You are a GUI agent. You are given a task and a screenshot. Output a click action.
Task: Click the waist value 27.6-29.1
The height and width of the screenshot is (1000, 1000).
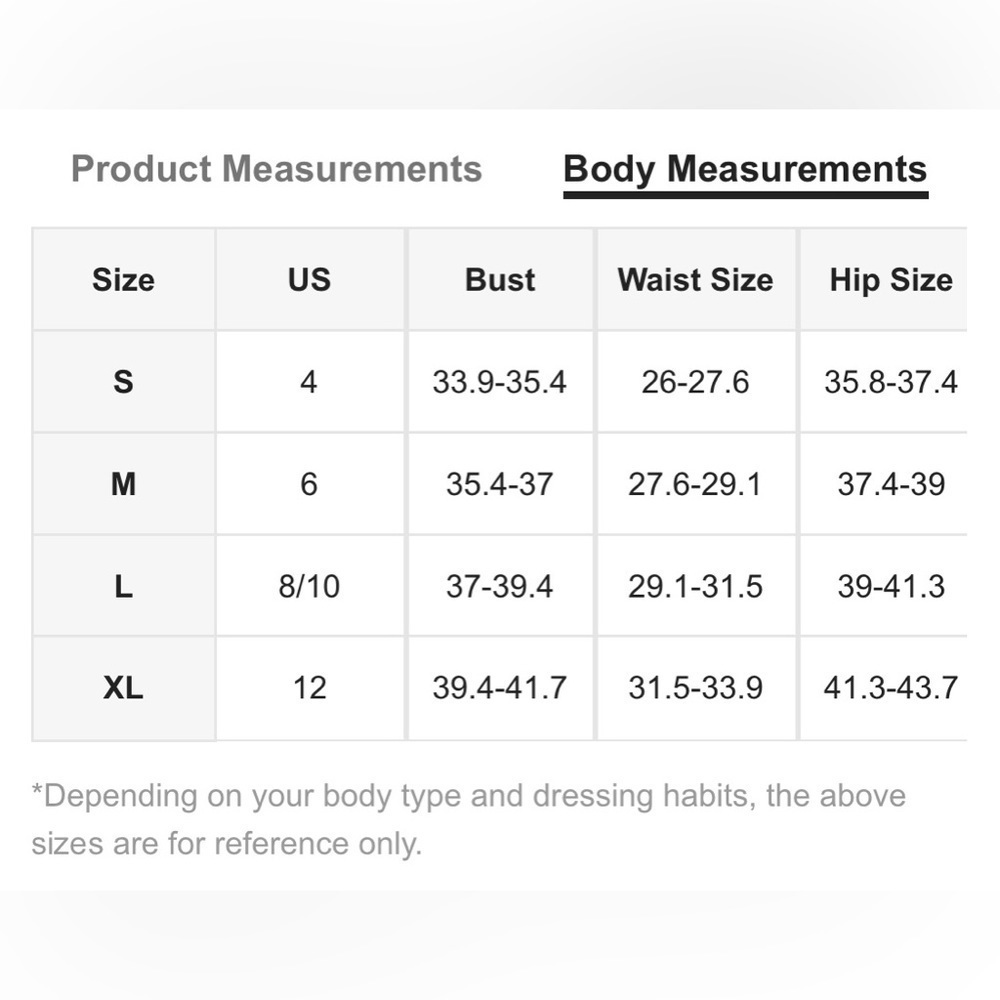(695, 484)
